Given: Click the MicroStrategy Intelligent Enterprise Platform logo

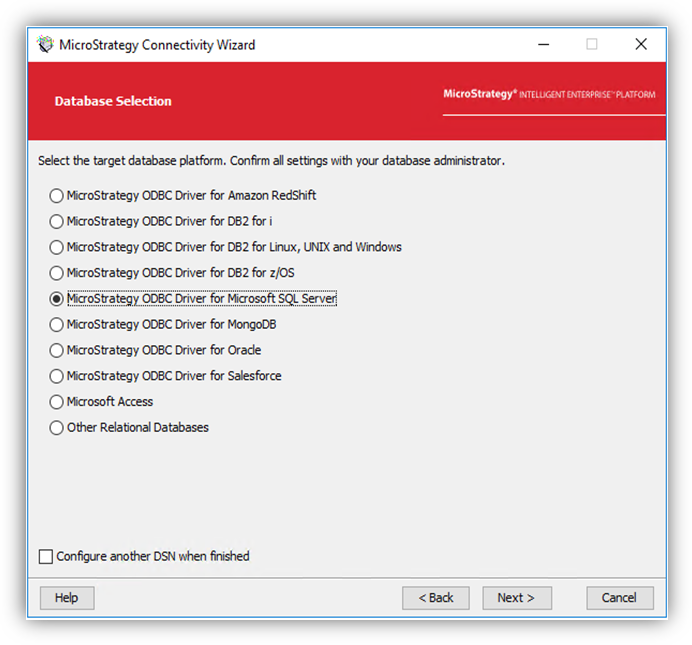Looking at the screenshot, I should click(549, 94).
